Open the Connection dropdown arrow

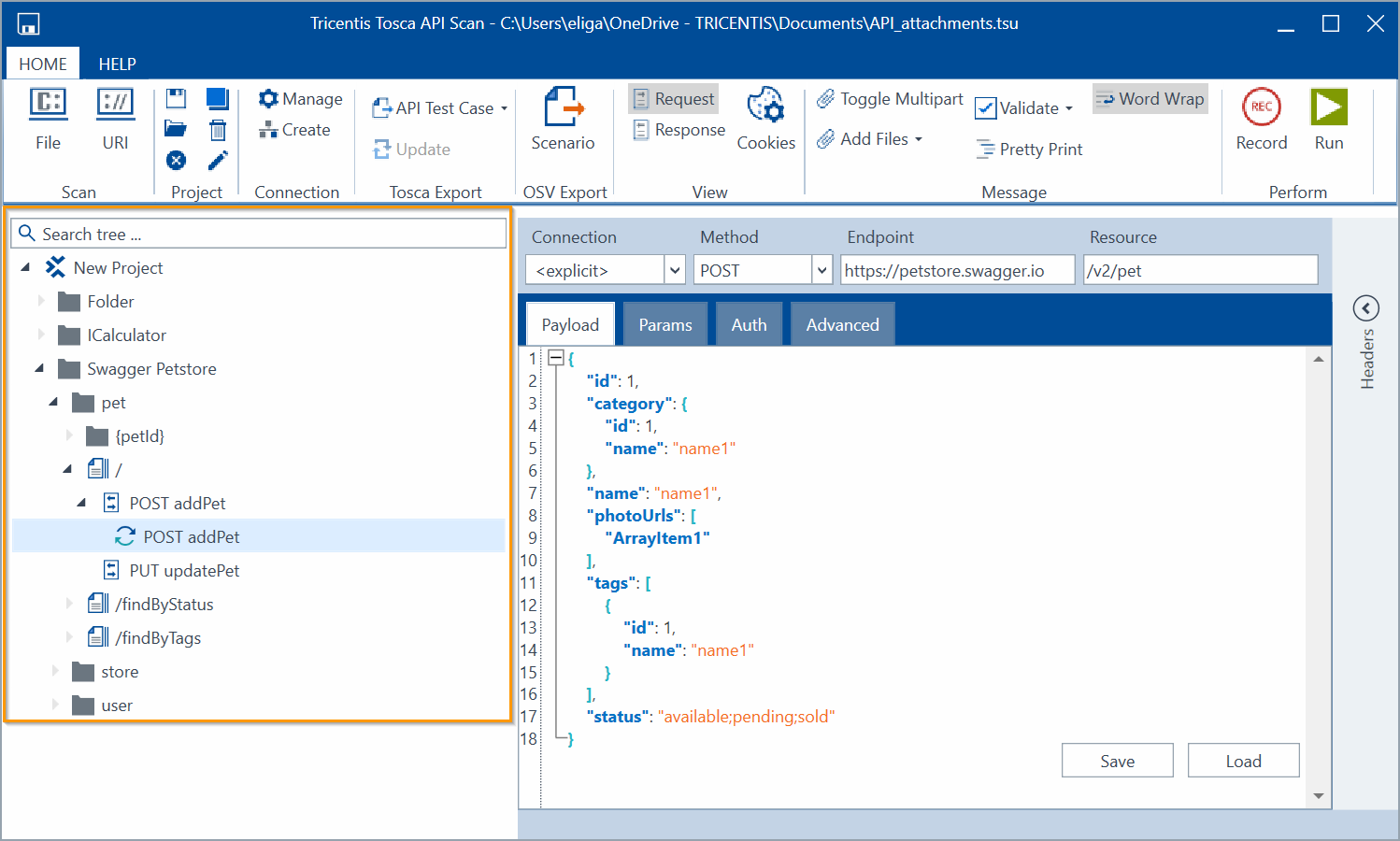[x=675, y=271]
